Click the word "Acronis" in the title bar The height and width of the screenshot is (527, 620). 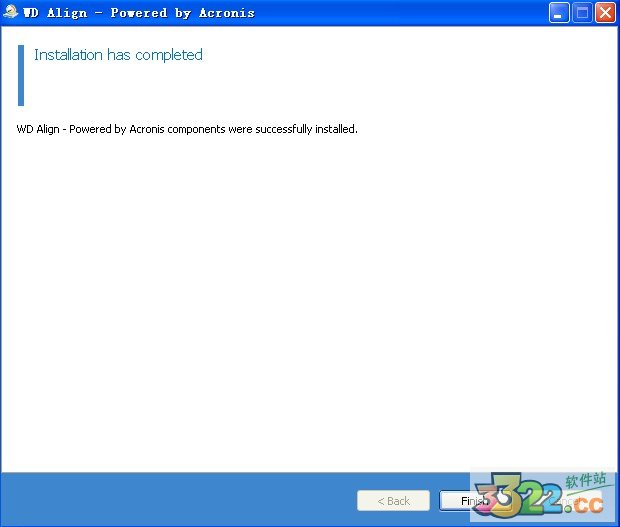[226, 13]
